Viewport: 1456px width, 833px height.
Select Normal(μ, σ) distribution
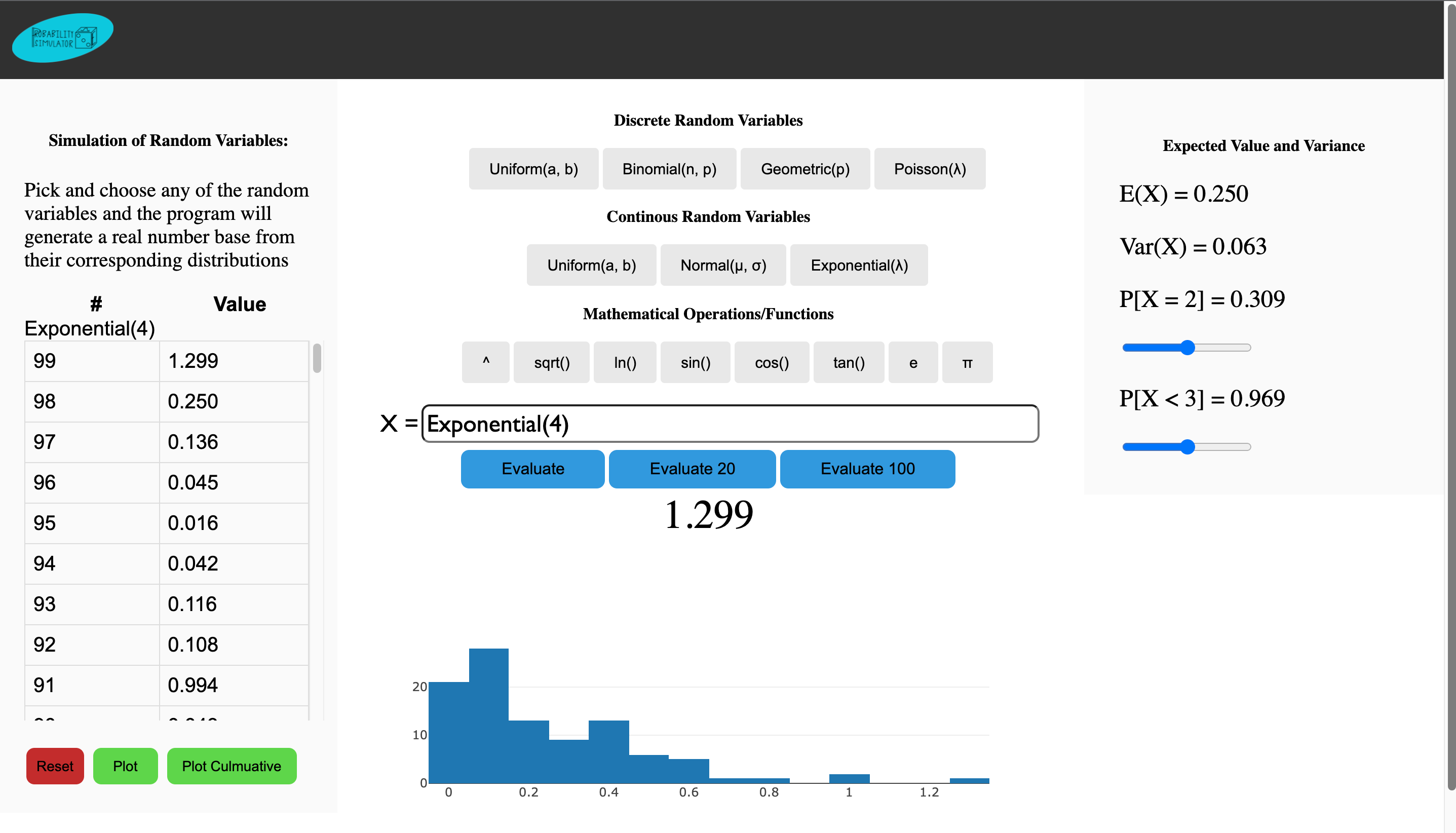pos(723,265)
